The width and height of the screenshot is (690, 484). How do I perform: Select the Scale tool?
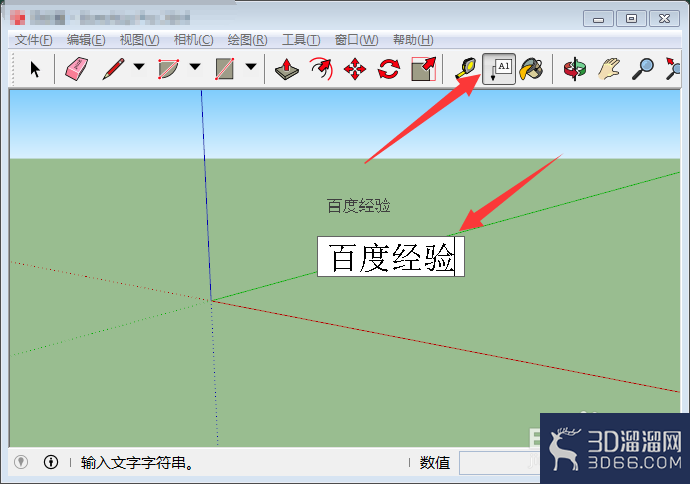(423, 69)
